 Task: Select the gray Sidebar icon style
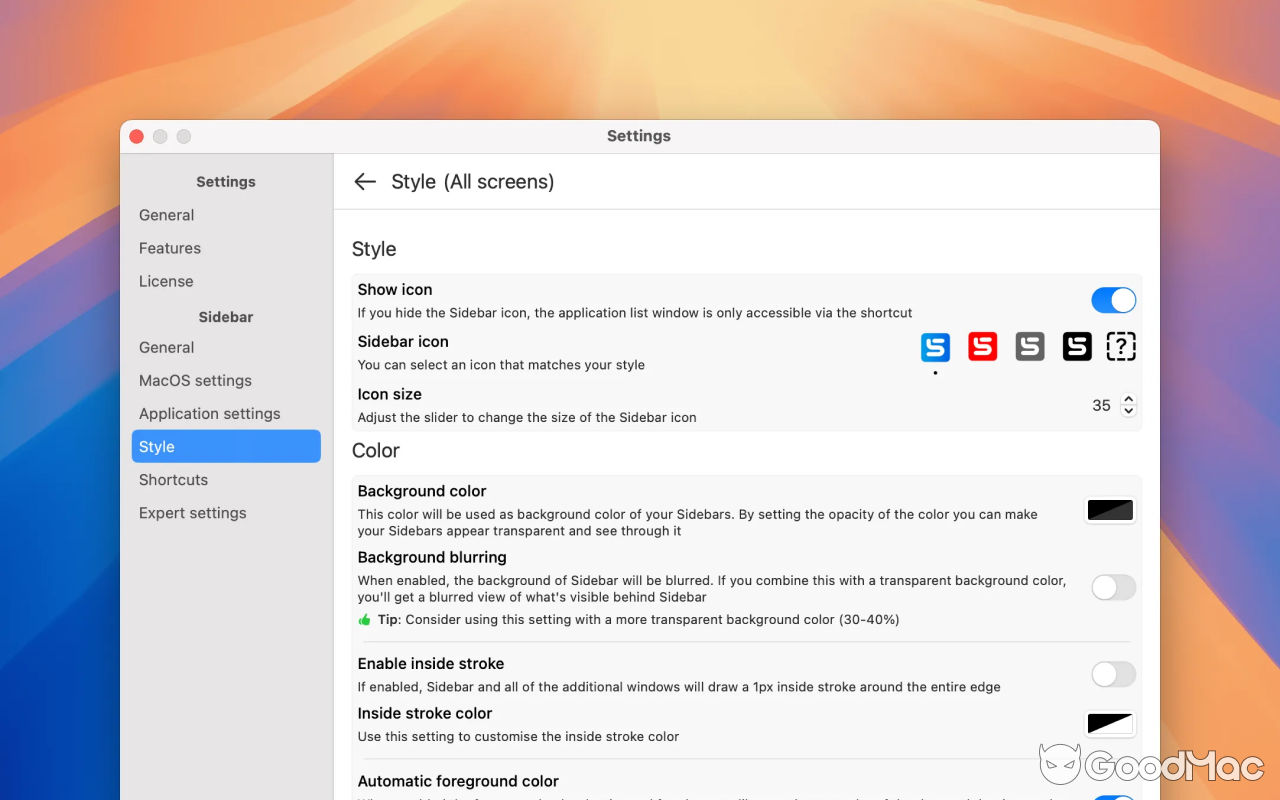click(x=1029, y=346)
